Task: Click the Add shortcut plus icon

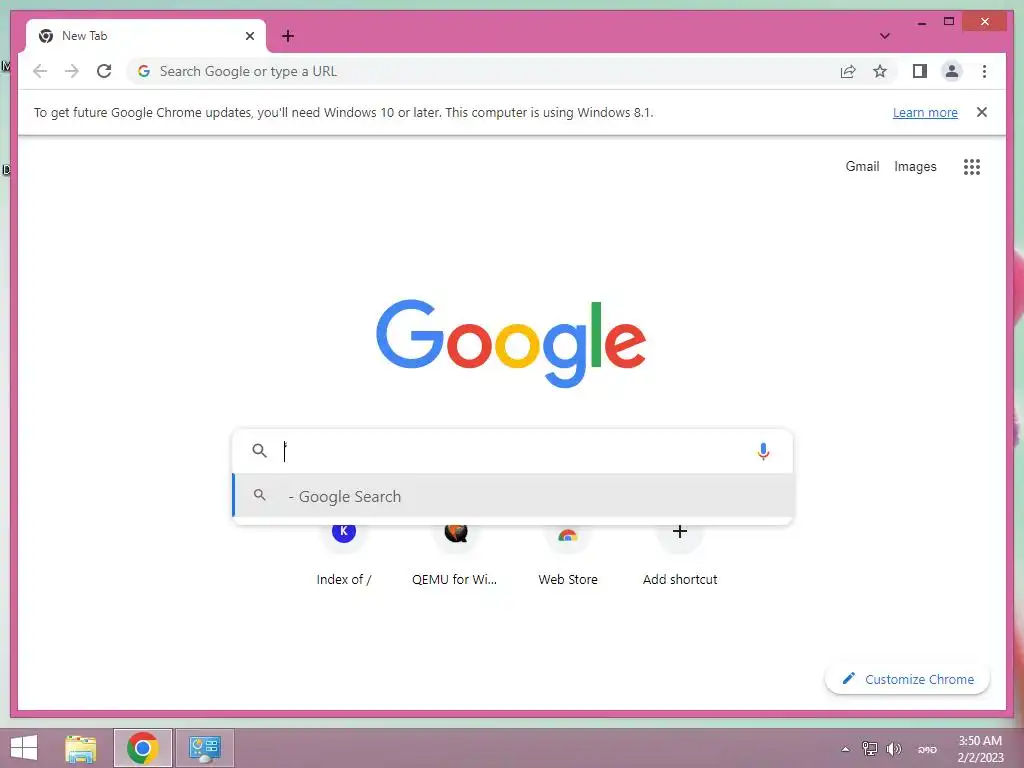Action: tap(680, 532)
